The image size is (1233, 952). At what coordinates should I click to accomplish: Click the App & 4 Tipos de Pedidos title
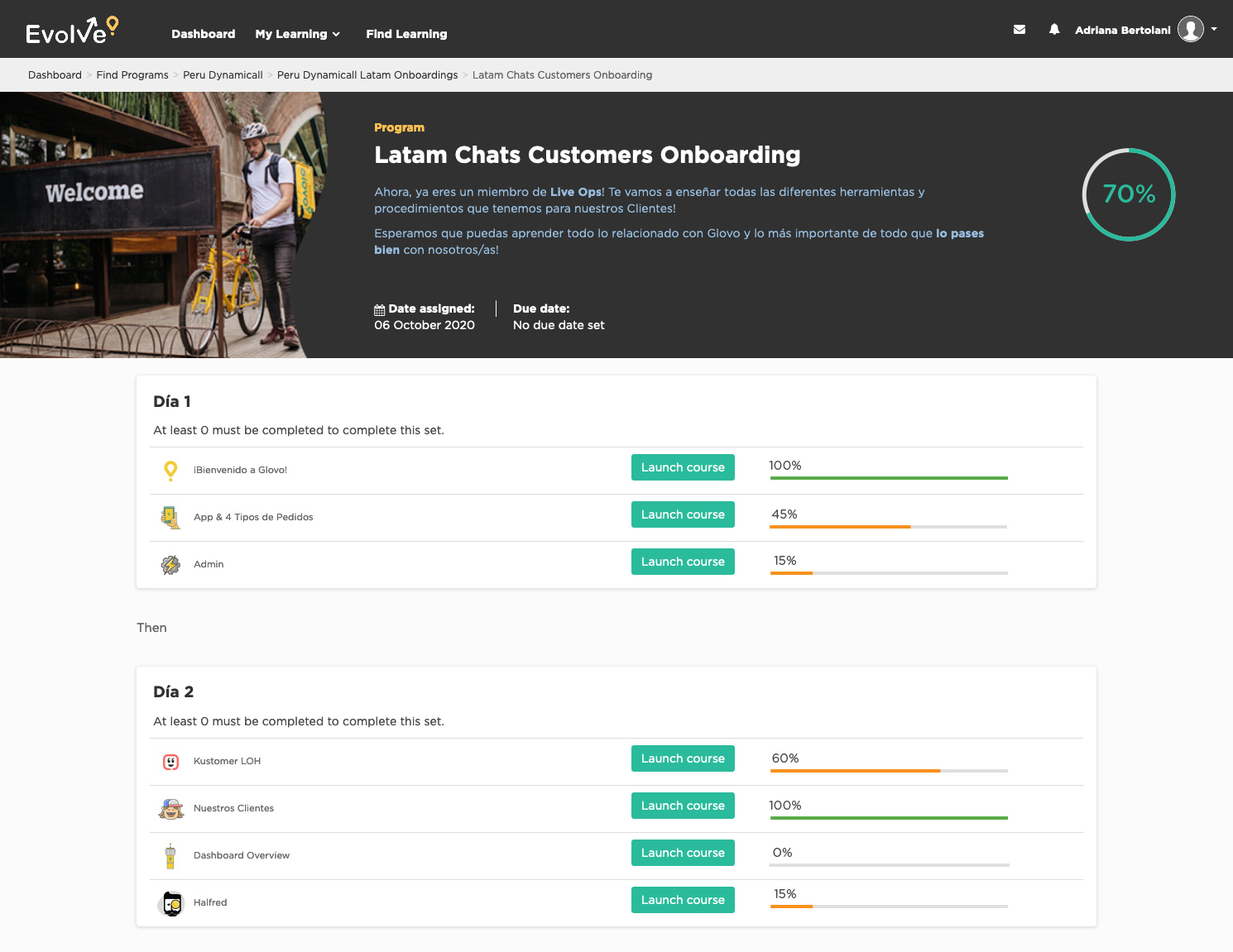point(253,517)
